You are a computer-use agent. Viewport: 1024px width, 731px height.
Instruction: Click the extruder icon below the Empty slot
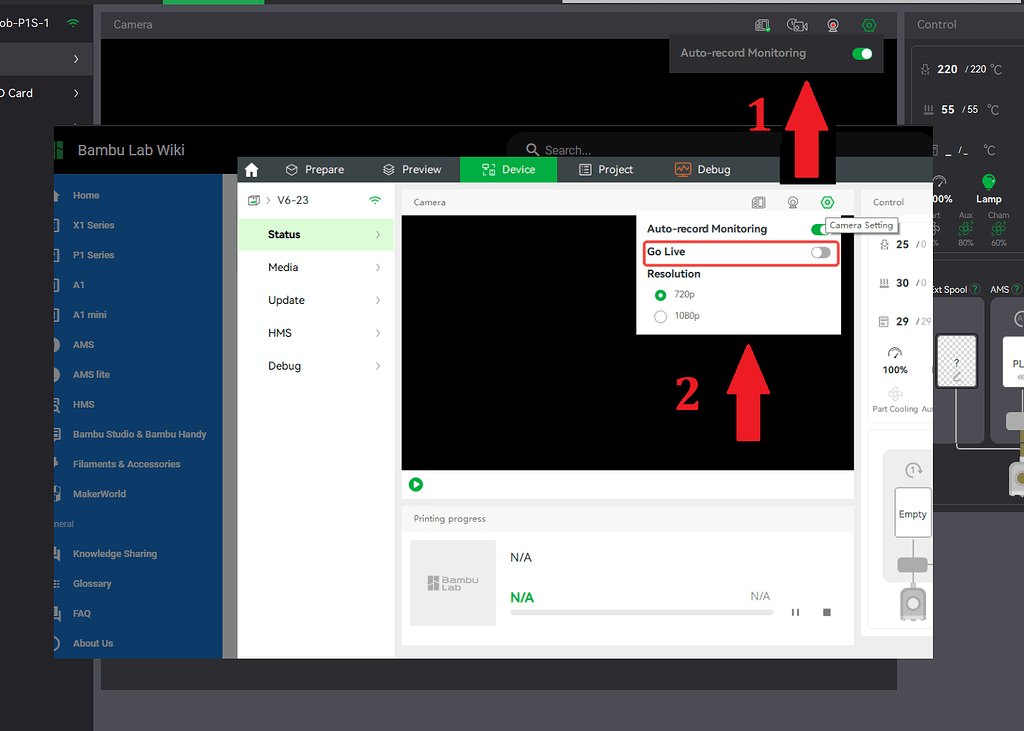[913, 603]
